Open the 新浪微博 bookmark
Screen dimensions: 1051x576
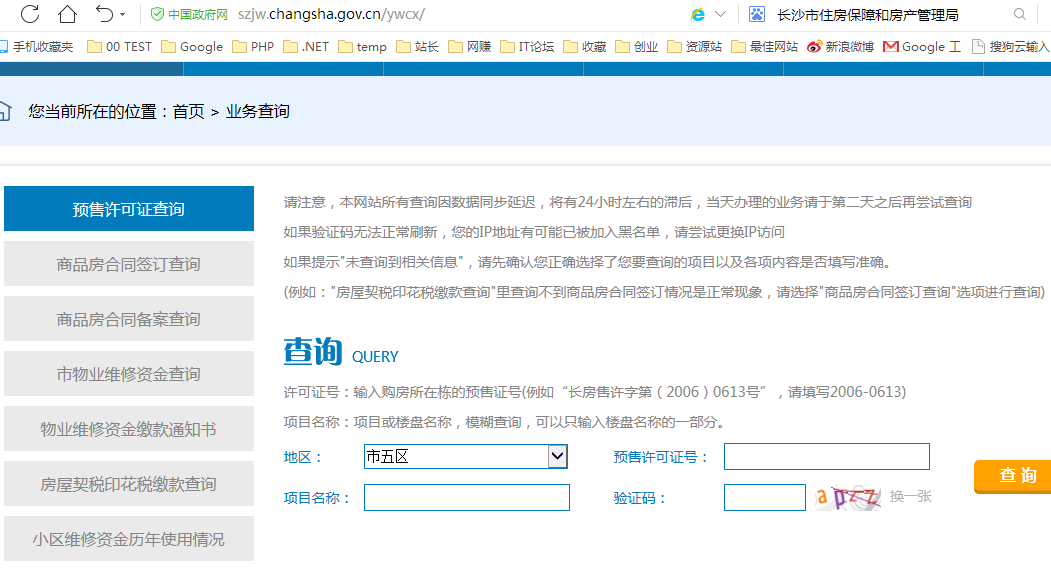point(840,46)
